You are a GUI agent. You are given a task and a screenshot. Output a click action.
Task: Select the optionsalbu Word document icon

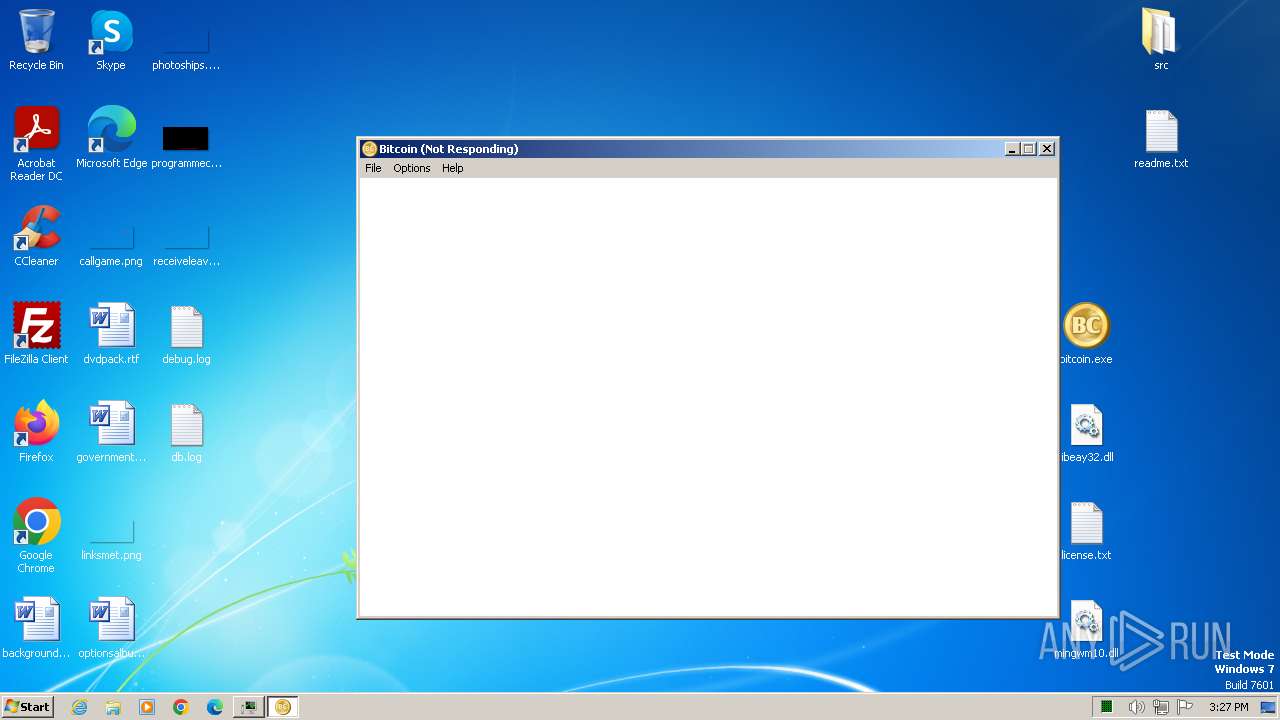coord(111,628)
